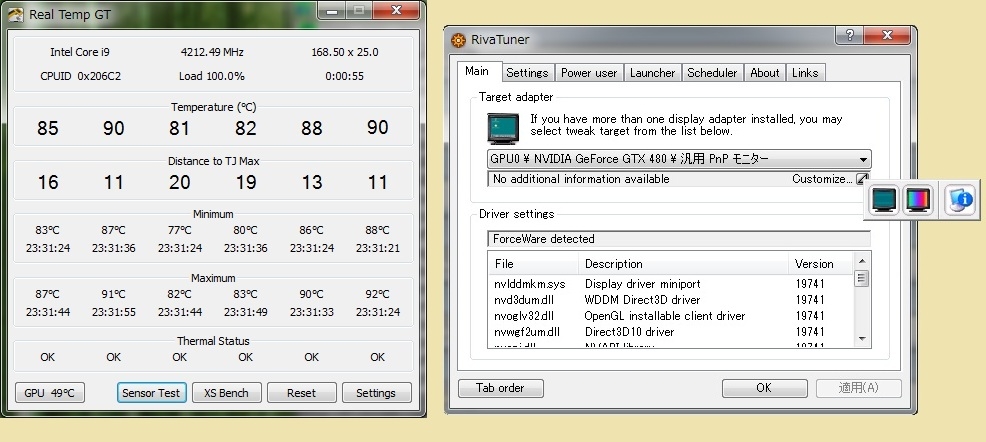Select the nvlddmkm.sys driver row
986x442 pixels.
point(530,284)
